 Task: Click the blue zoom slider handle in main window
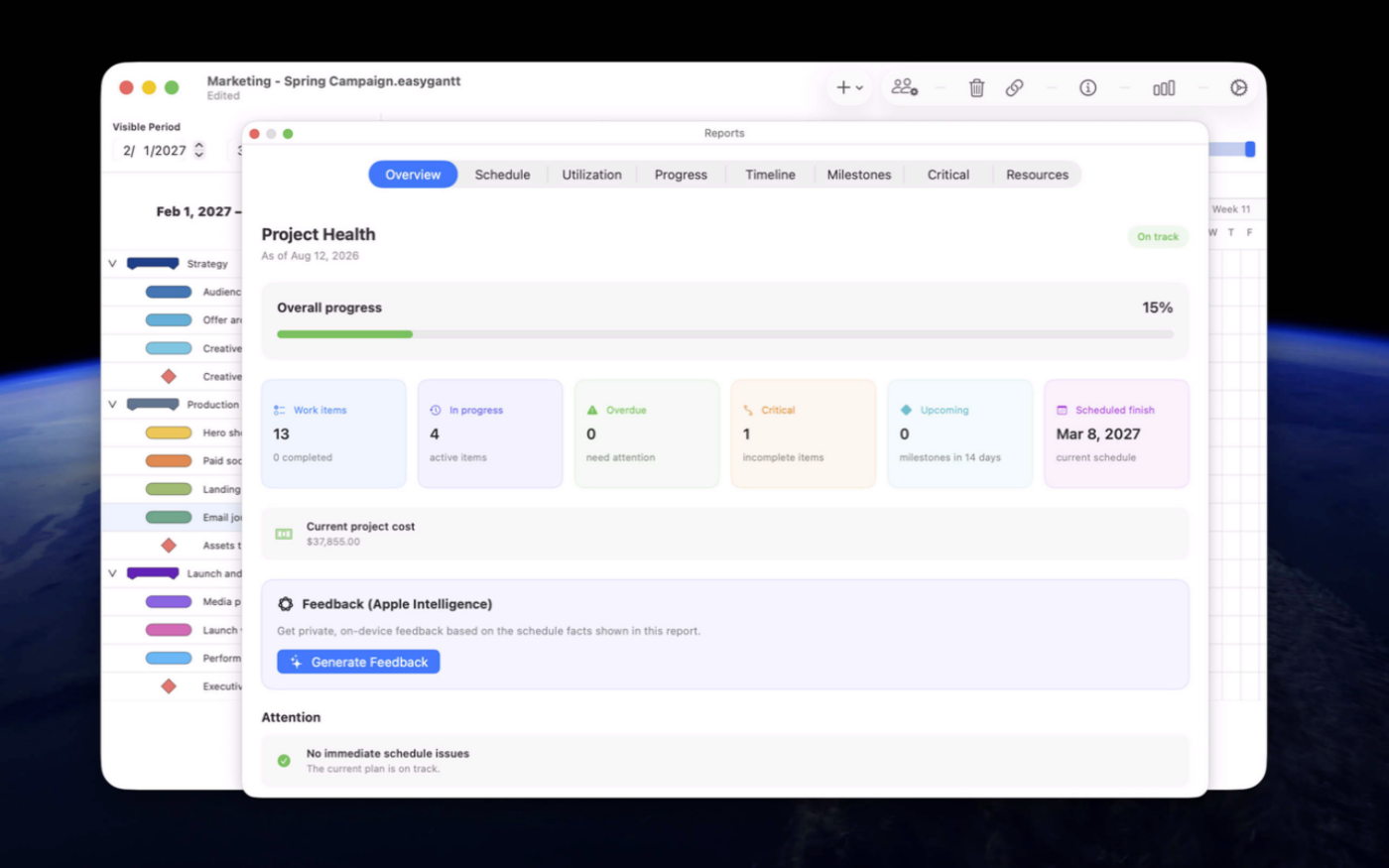pyautogui.click(x=1250, y=149)
